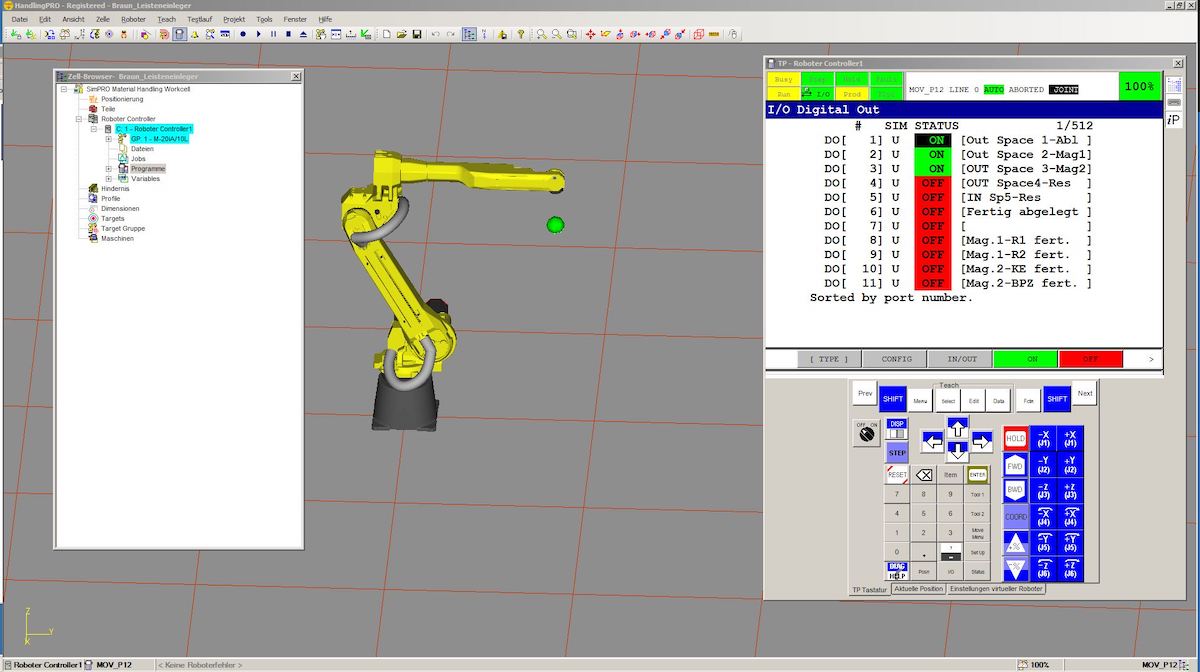Click the RESET key on the keypad
Viewport: 1200px width, 672px height.
897,475
